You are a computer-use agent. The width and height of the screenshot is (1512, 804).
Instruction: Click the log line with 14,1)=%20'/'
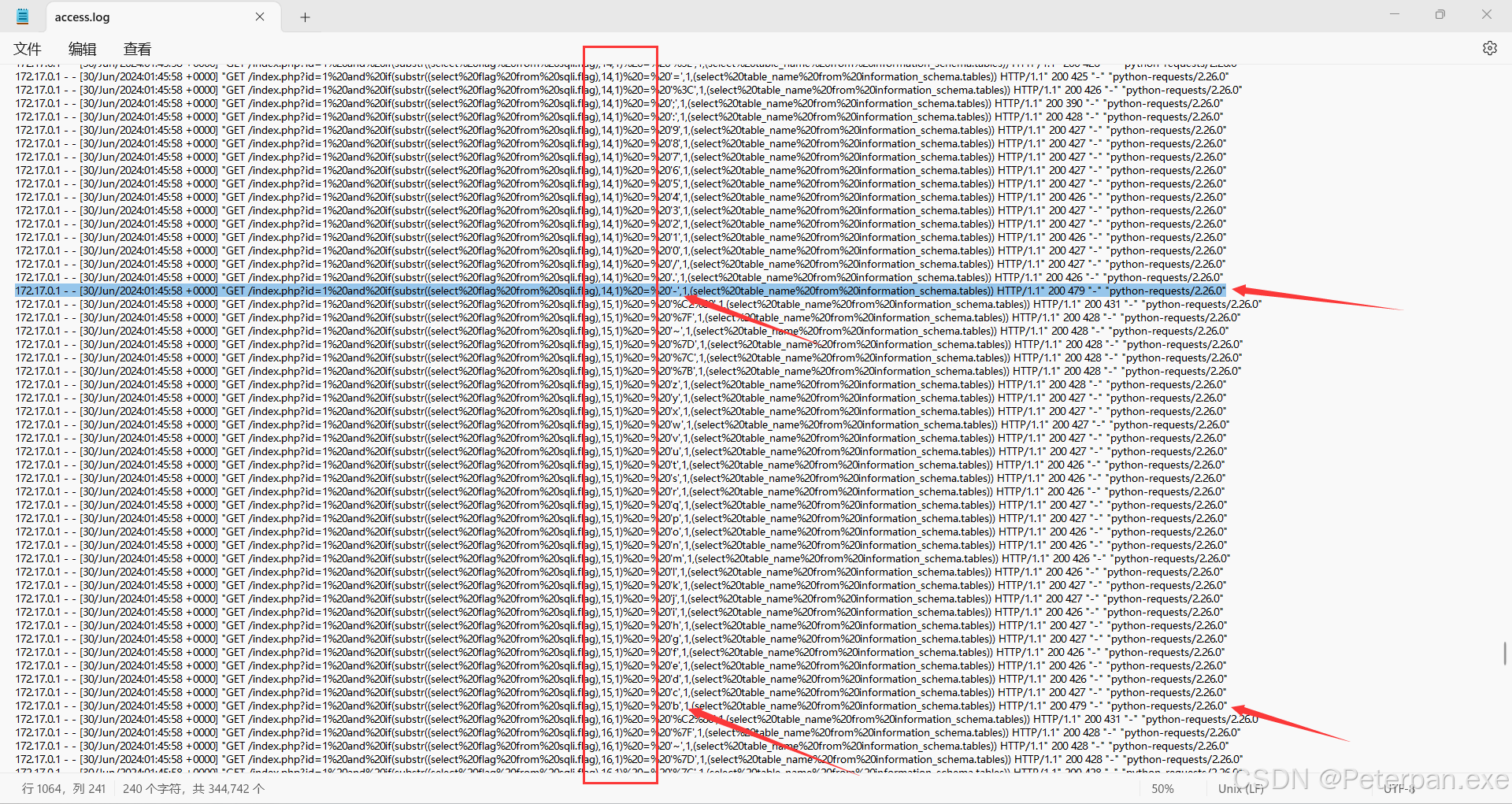(x=621, y=264)
